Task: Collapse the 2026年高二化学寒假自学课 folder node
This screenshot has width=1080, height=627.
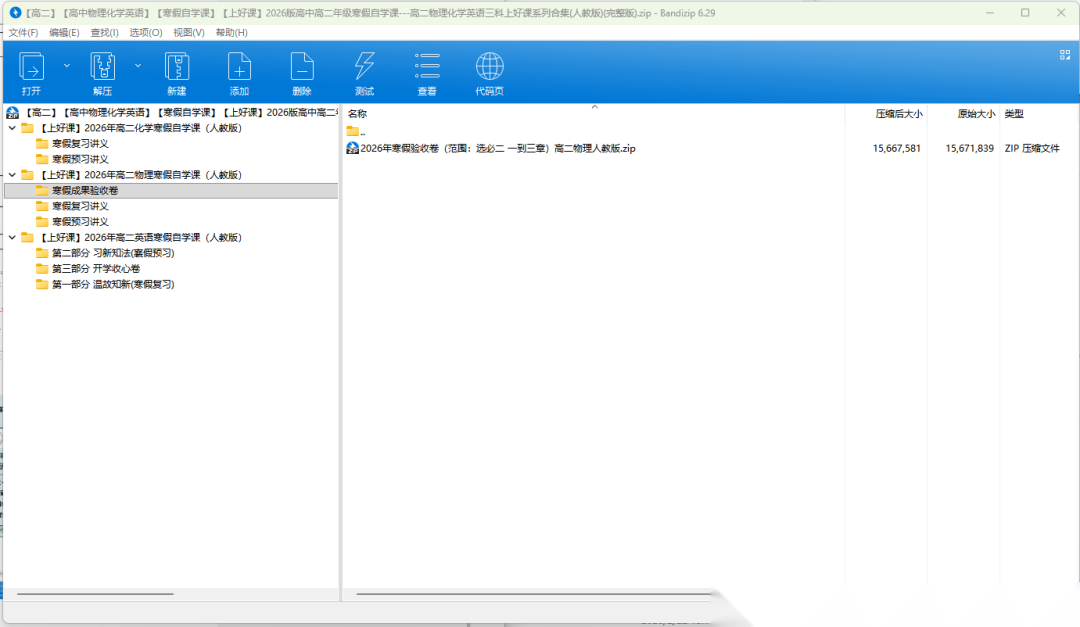Action: (12, 128)
